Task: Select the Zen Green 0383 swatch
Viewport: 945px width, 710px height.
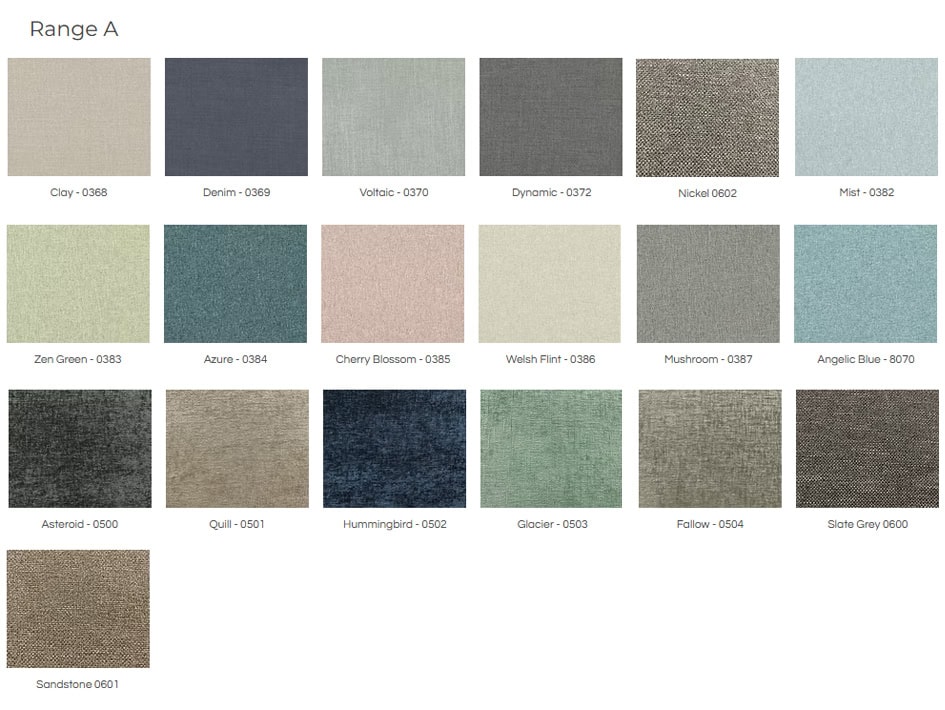Action: pos(78,284)
